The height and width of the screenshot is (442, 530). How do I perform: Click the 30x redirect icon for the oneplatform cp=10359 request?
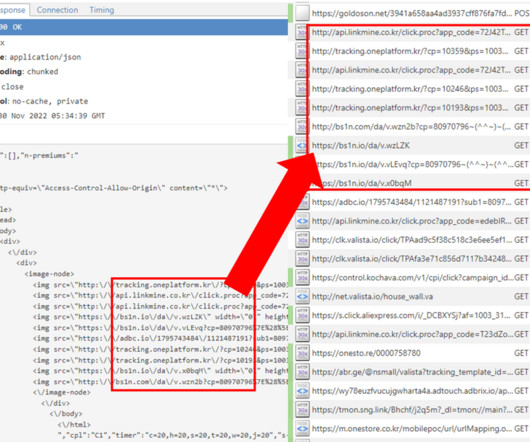[302, 51]
